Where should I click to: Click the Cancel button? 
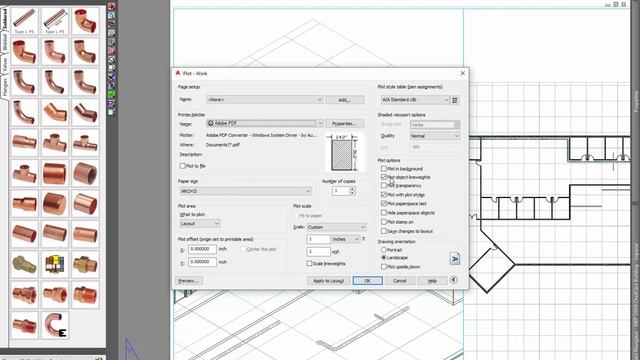(400, 281)
